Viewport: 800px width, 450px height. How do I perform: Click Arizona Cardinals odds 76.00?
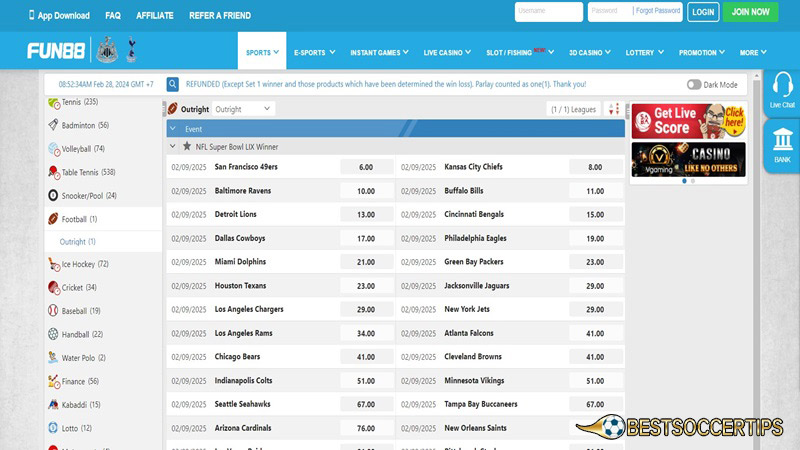pos(366,428)
